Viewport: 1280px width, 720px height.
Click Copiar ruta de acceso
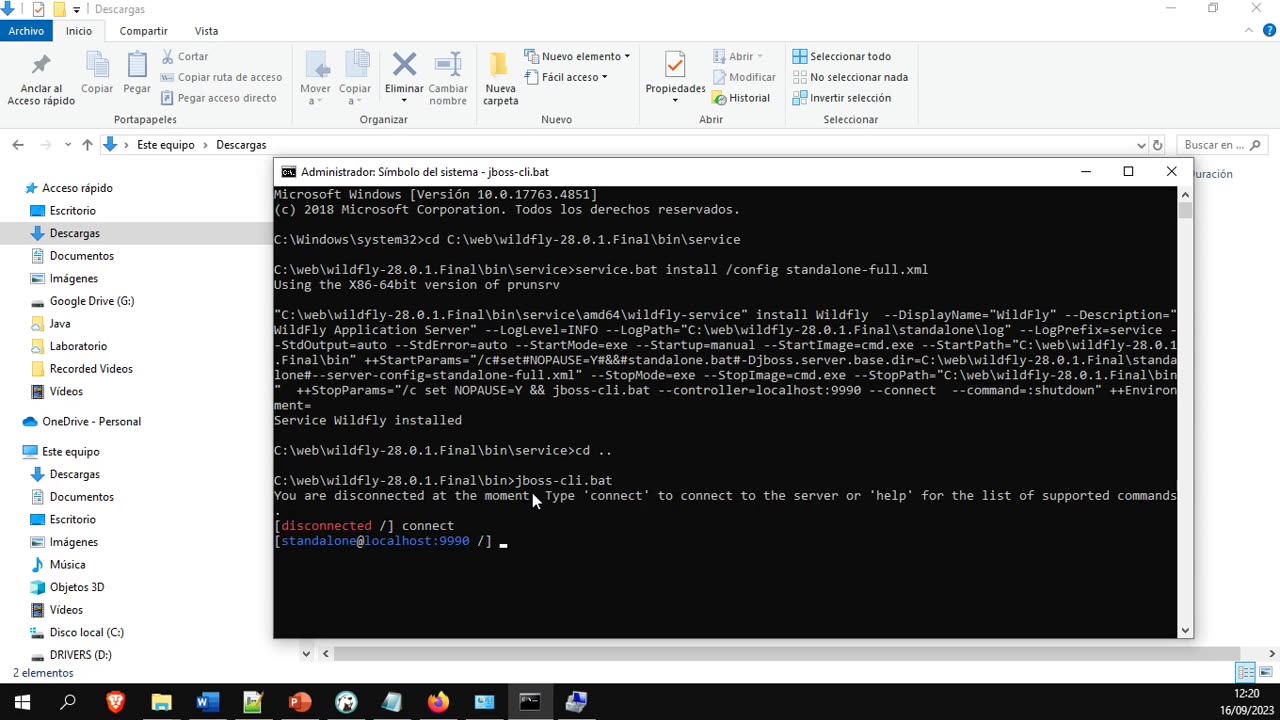(221, 77)
